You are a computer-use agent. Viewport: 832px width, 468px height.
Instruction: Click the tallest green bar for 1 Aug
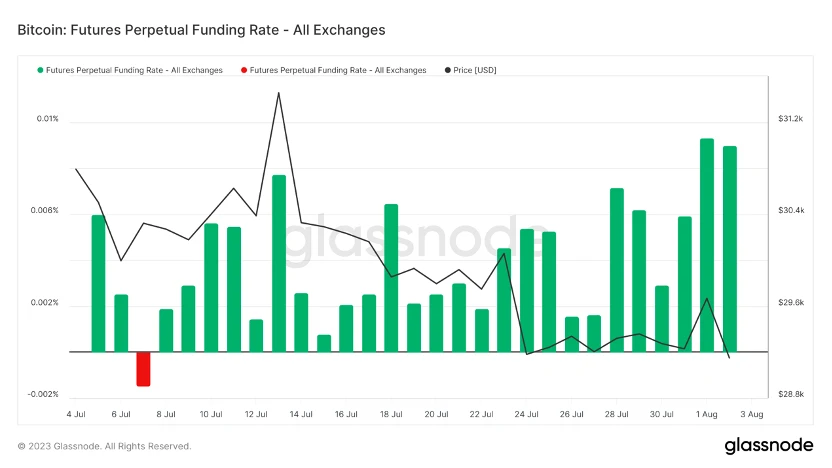pyautogui.click(x=707, y=245)
